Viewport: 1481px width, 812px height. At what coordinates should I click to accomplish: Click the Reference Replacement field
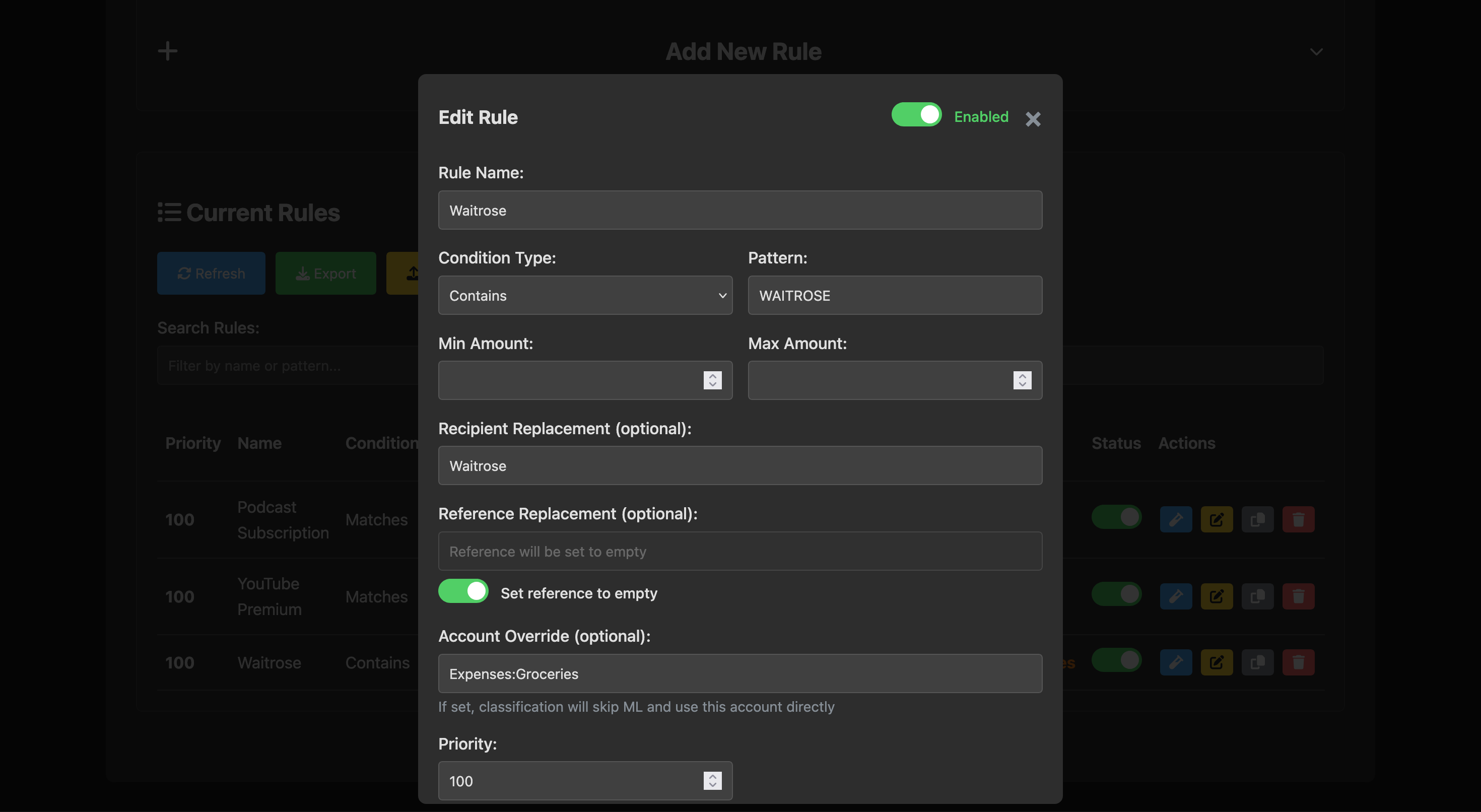click(x=740, y=552)
